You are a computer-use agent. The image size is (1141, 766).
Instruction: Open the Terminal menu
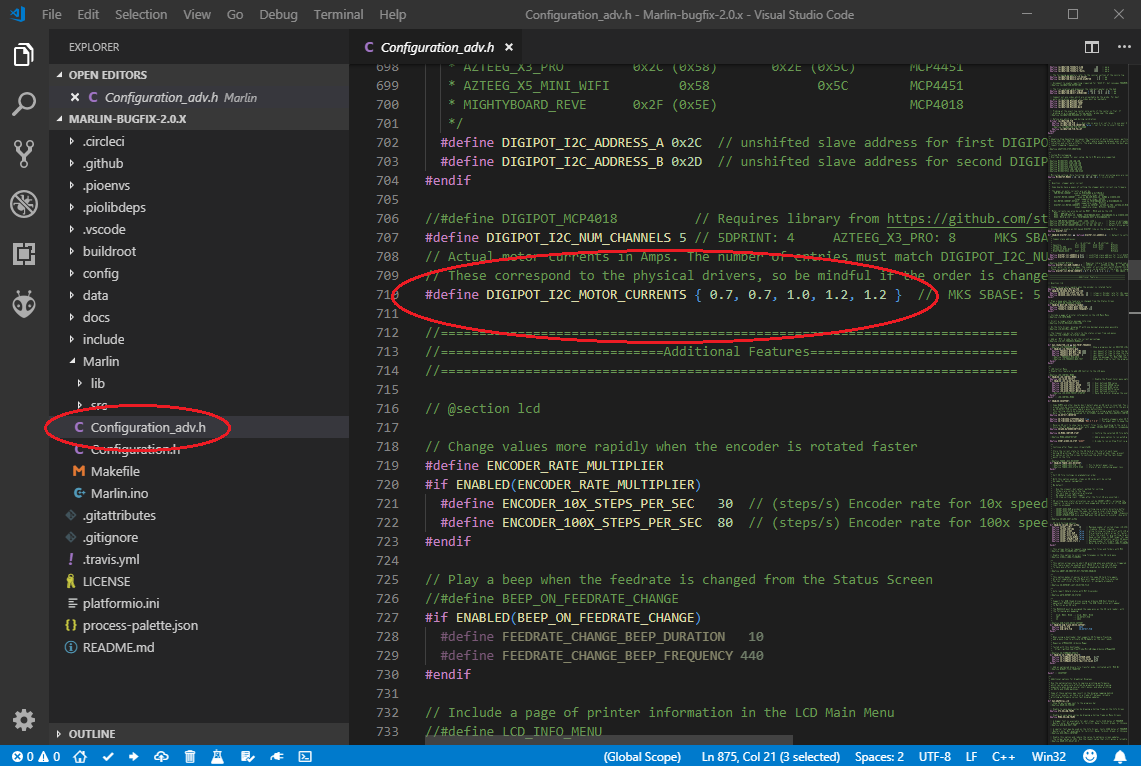(338, 15)
